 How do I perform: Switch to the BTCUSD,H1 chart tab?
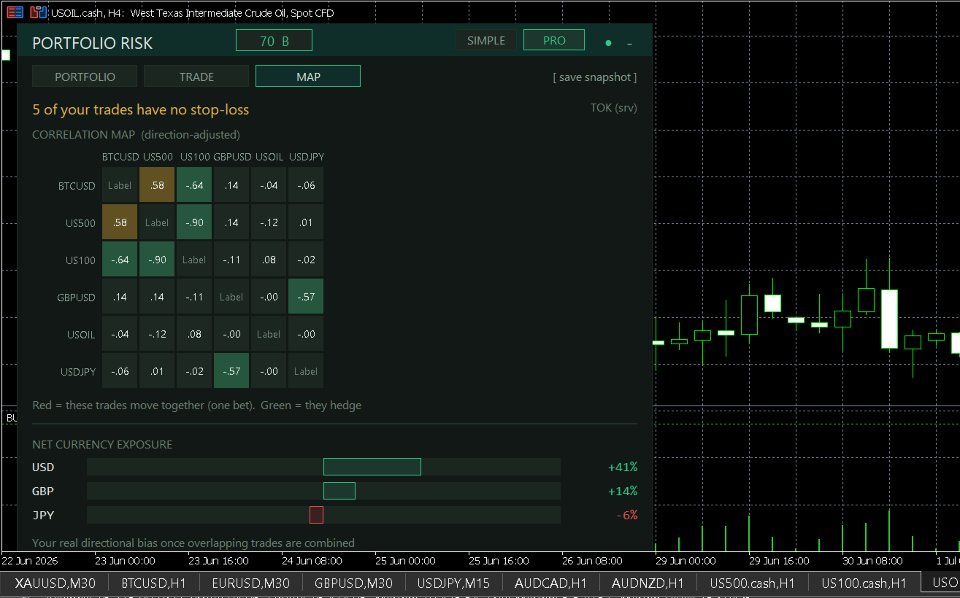pos(153,583)
